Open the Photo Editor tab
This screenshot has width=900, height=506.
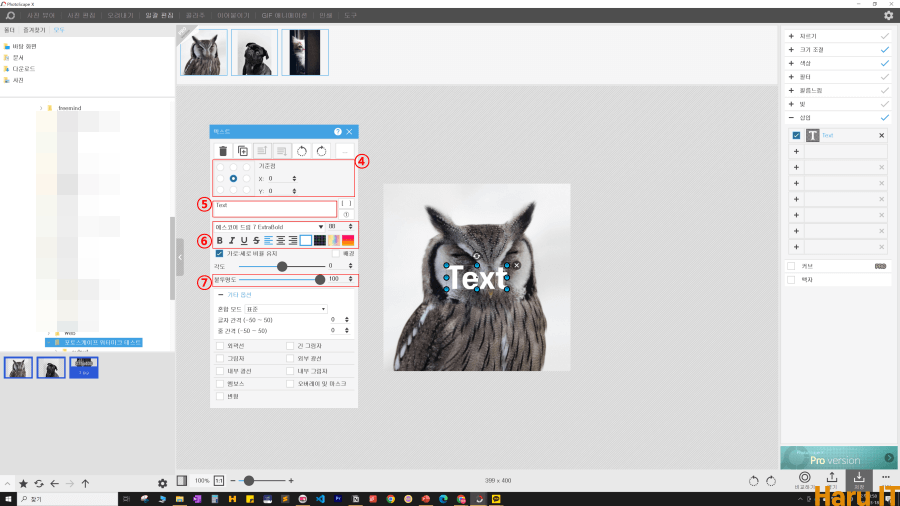[81, 15]
